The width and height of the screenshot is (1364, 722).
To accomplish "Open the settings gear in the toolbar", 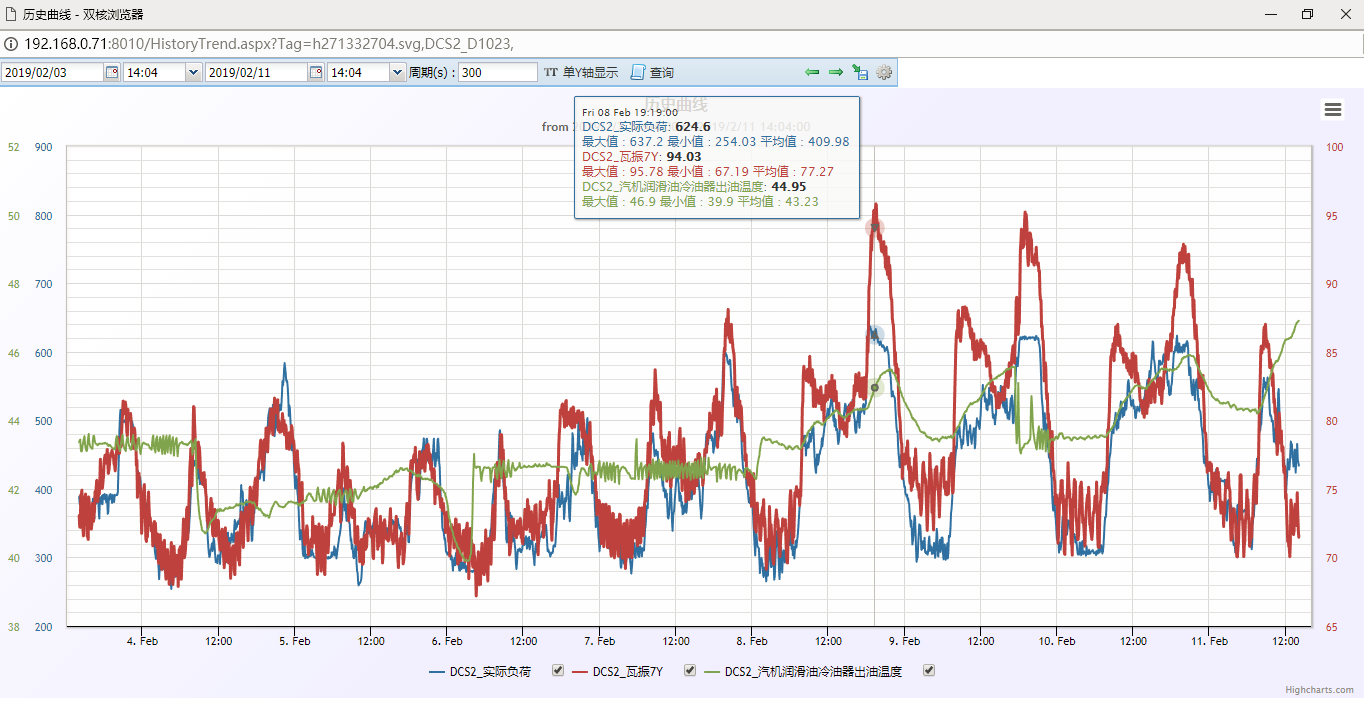I will point(884,72).
